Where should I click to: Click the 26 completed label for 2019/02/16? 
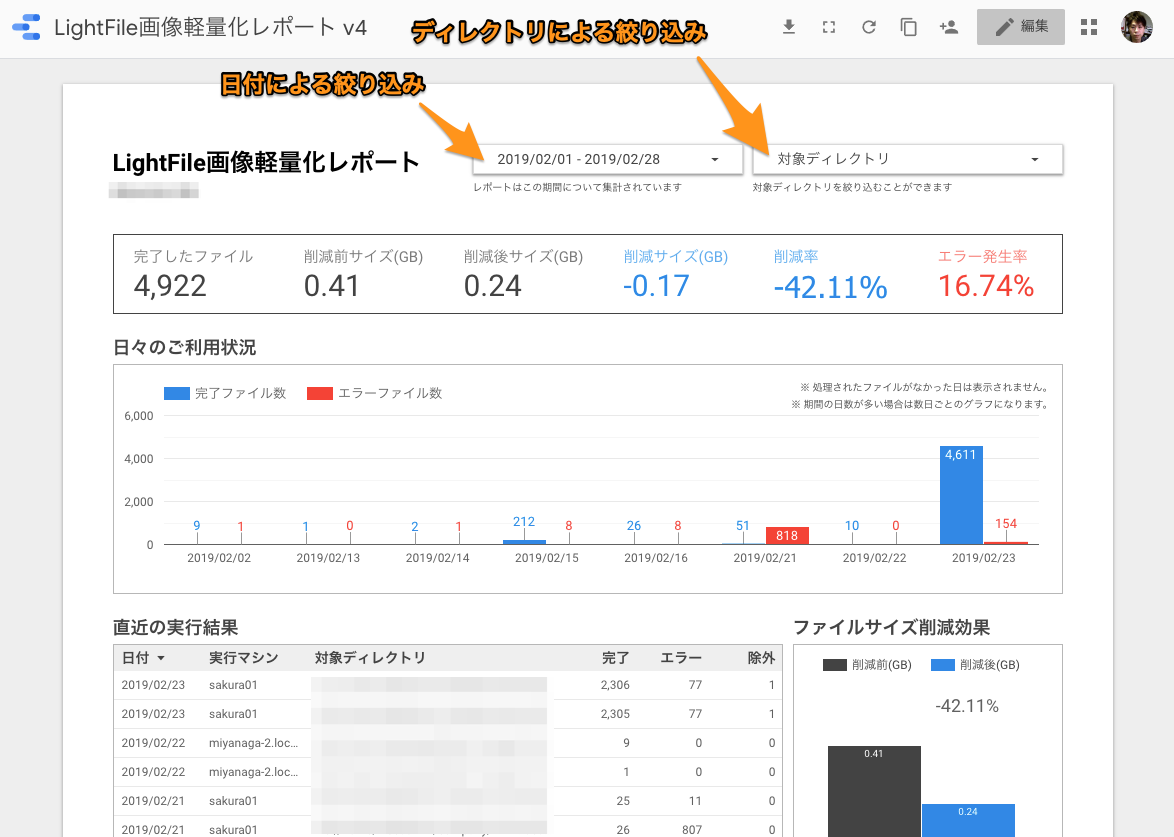point(633,526)
